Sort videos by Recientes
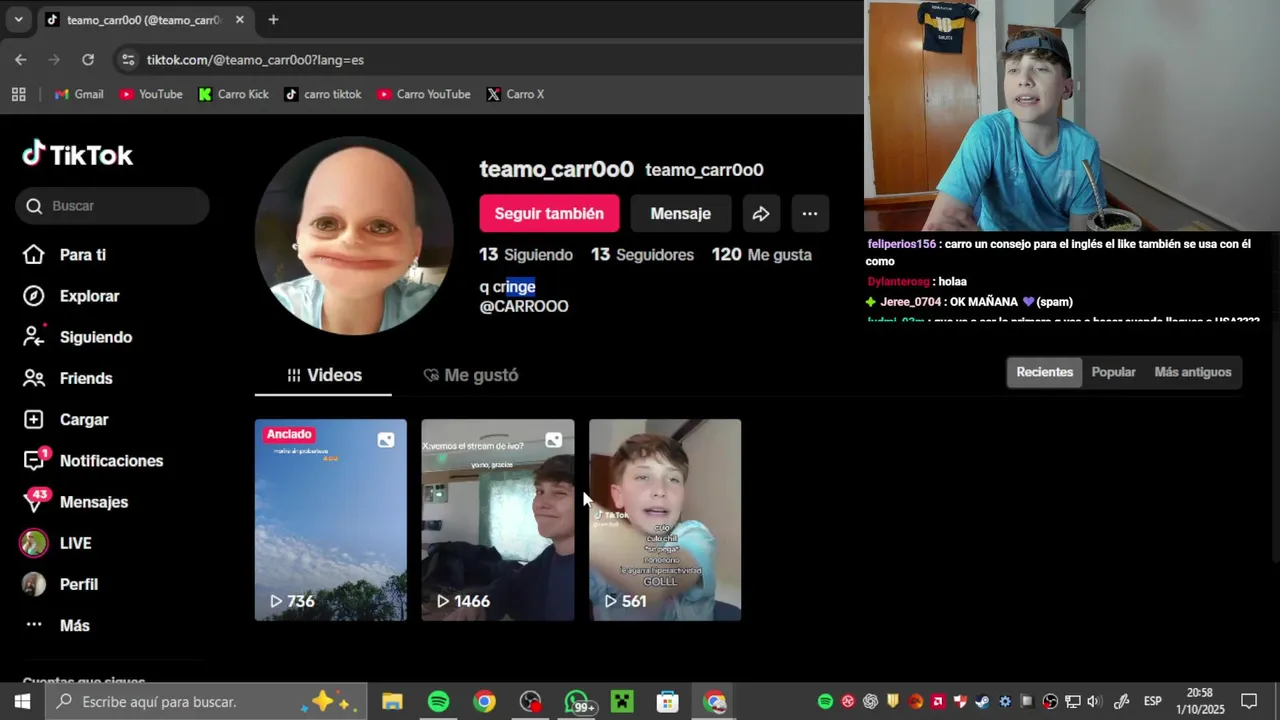Image resolution: width=1280 pixels, height=720 pixels. point(1044,372)
